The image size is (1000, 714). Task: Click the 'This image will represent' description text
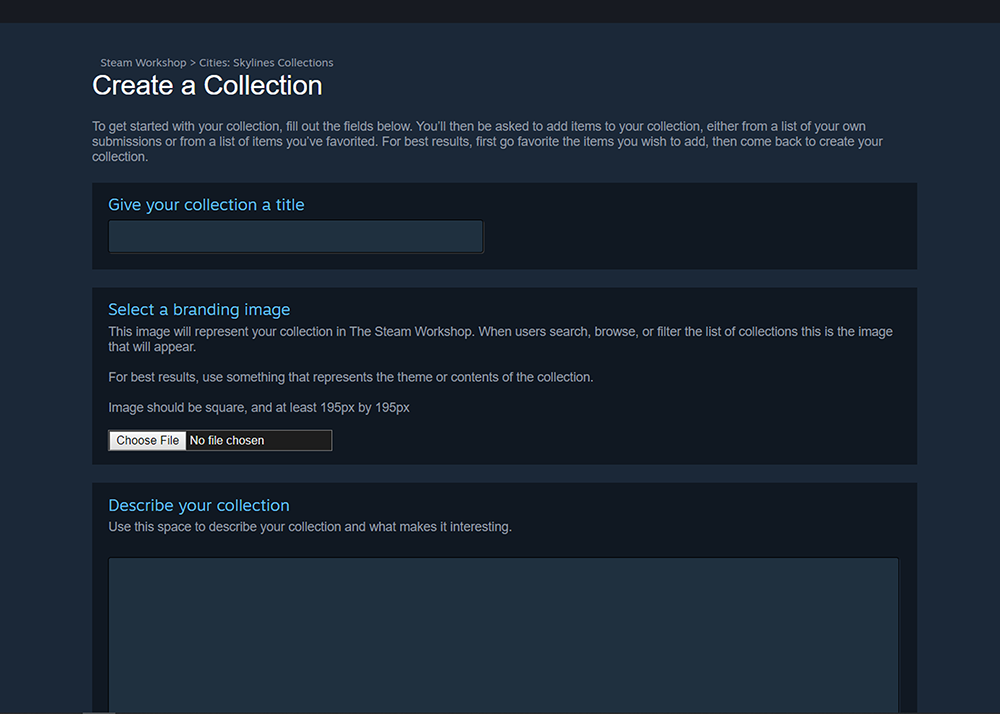point(500,339)
